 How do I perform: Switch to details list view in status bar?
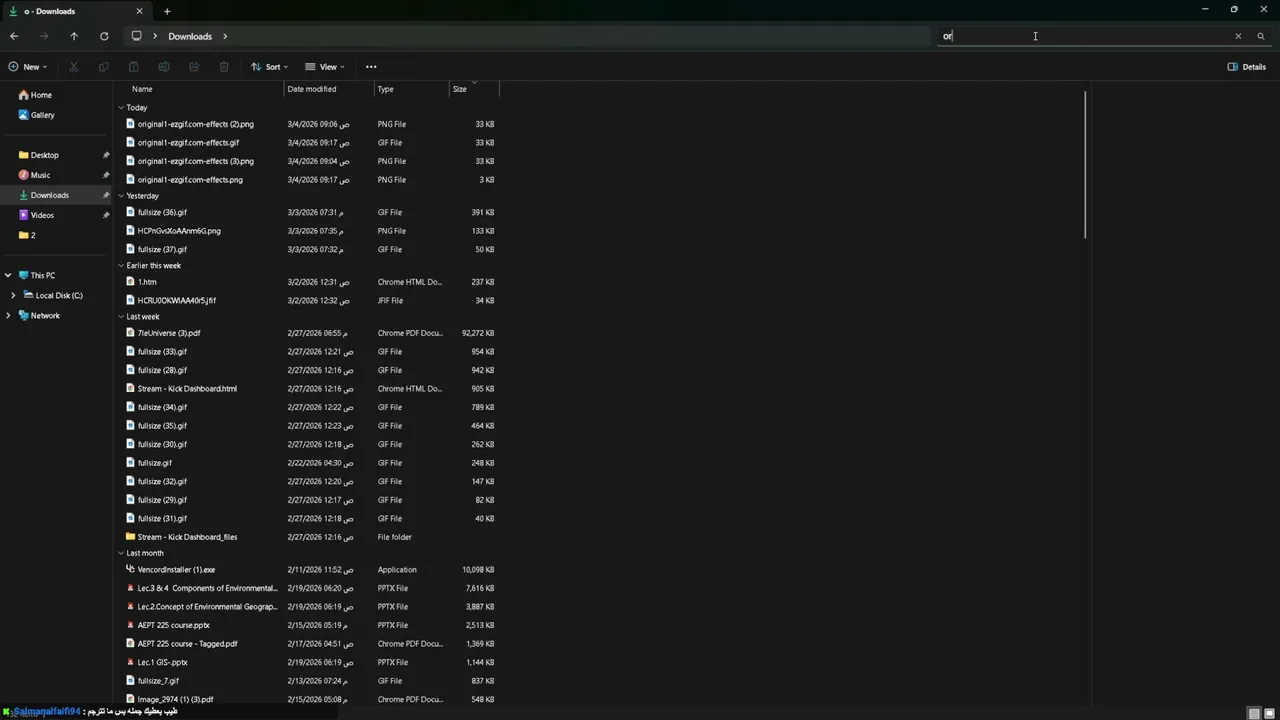click(x=1254, y=713)
